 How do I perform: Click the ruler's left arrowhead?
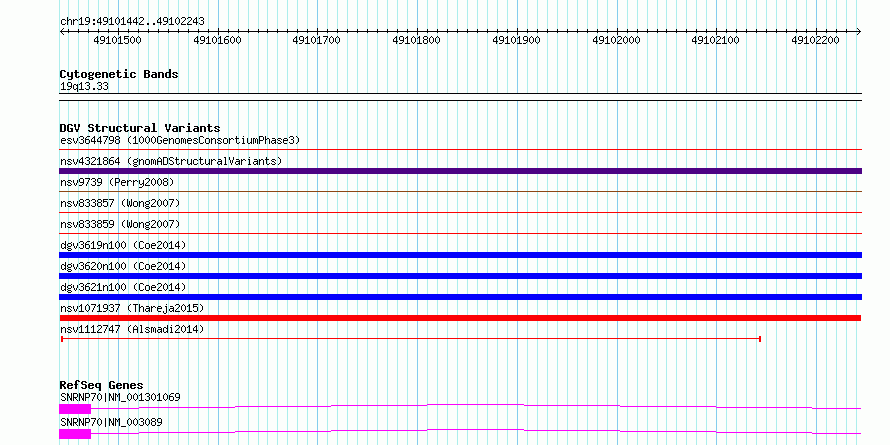(x=62, y=32)
